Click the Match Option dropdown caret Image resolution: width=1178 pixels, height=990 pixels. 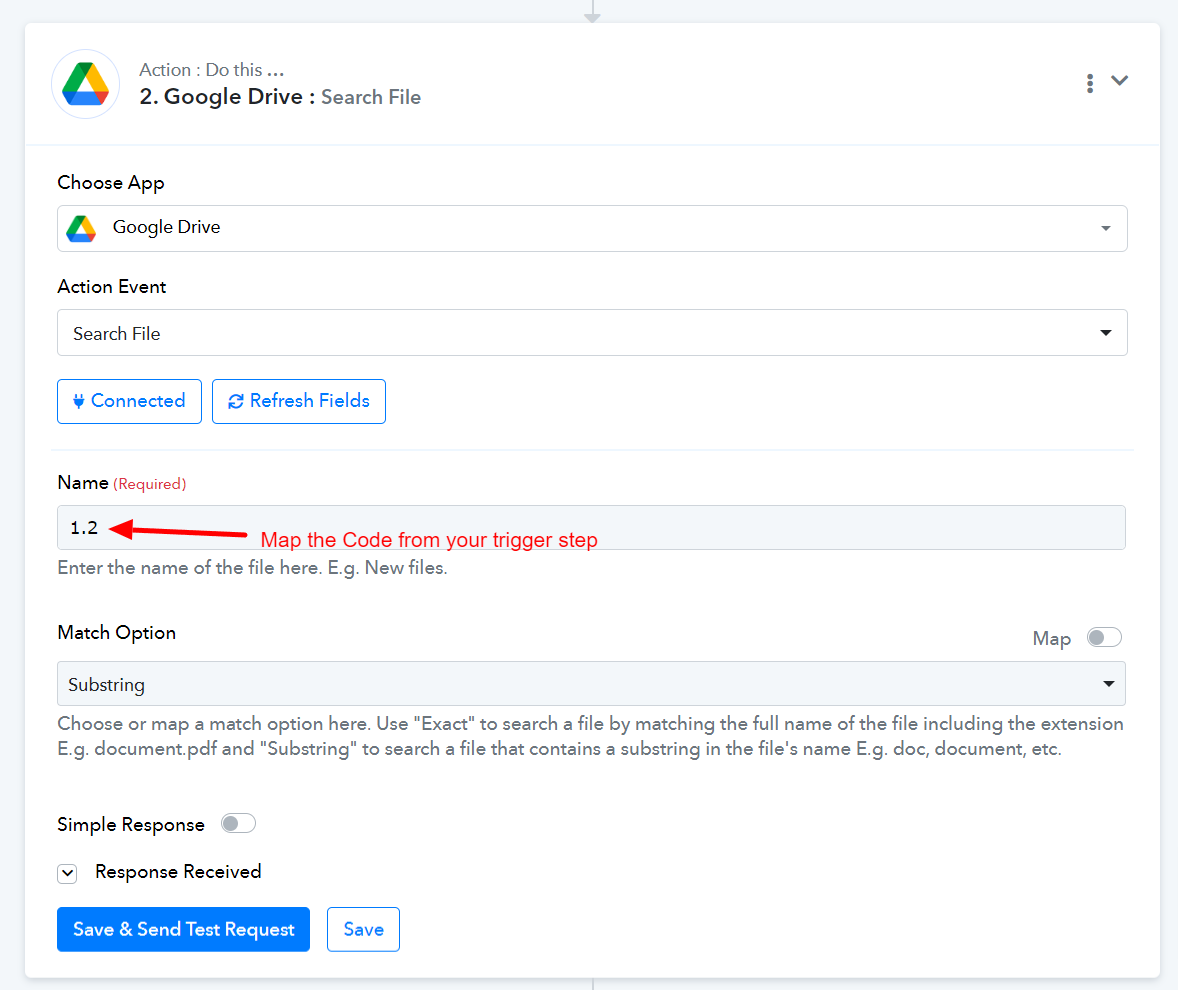coord(1107,684)
